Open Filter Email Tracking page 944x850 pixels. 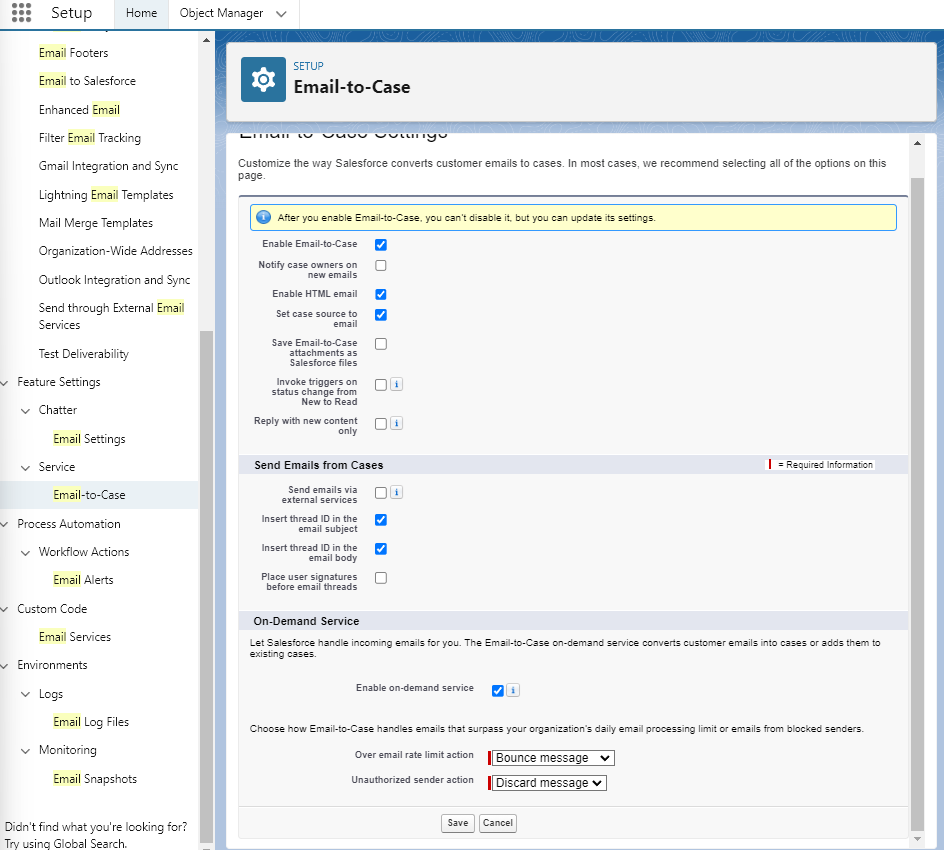tap(90, 138)
